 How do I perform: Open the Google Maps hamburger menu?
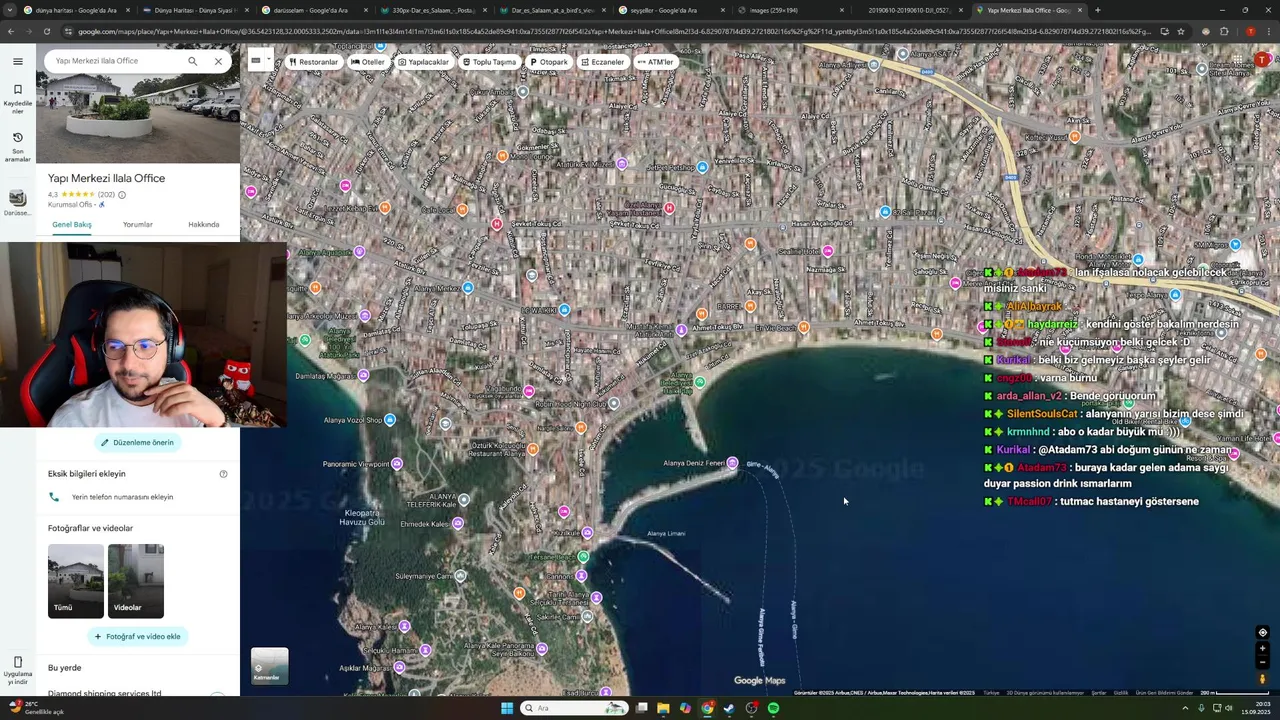[x=17, y=61]
